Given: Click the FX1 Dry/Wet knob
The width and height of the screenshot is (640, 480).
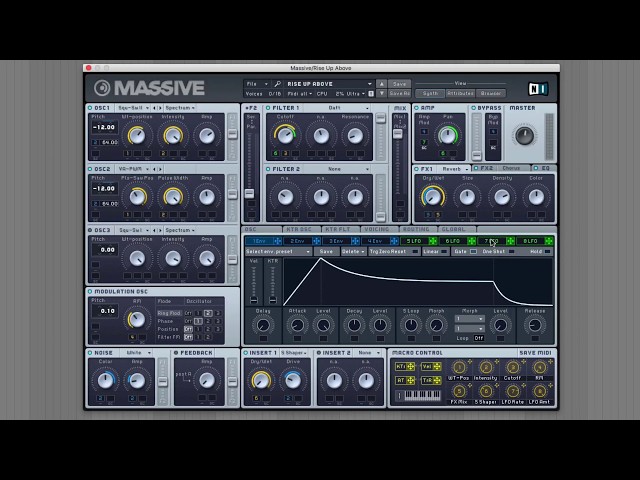Looking at the screenshot, I should pos(433,196).
